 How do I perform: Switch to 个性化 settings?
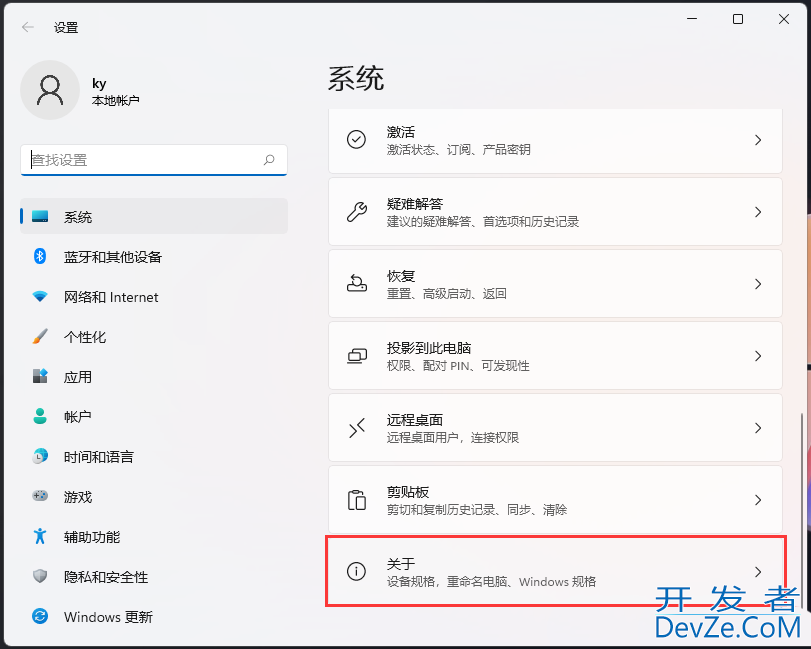coord(154,337)
